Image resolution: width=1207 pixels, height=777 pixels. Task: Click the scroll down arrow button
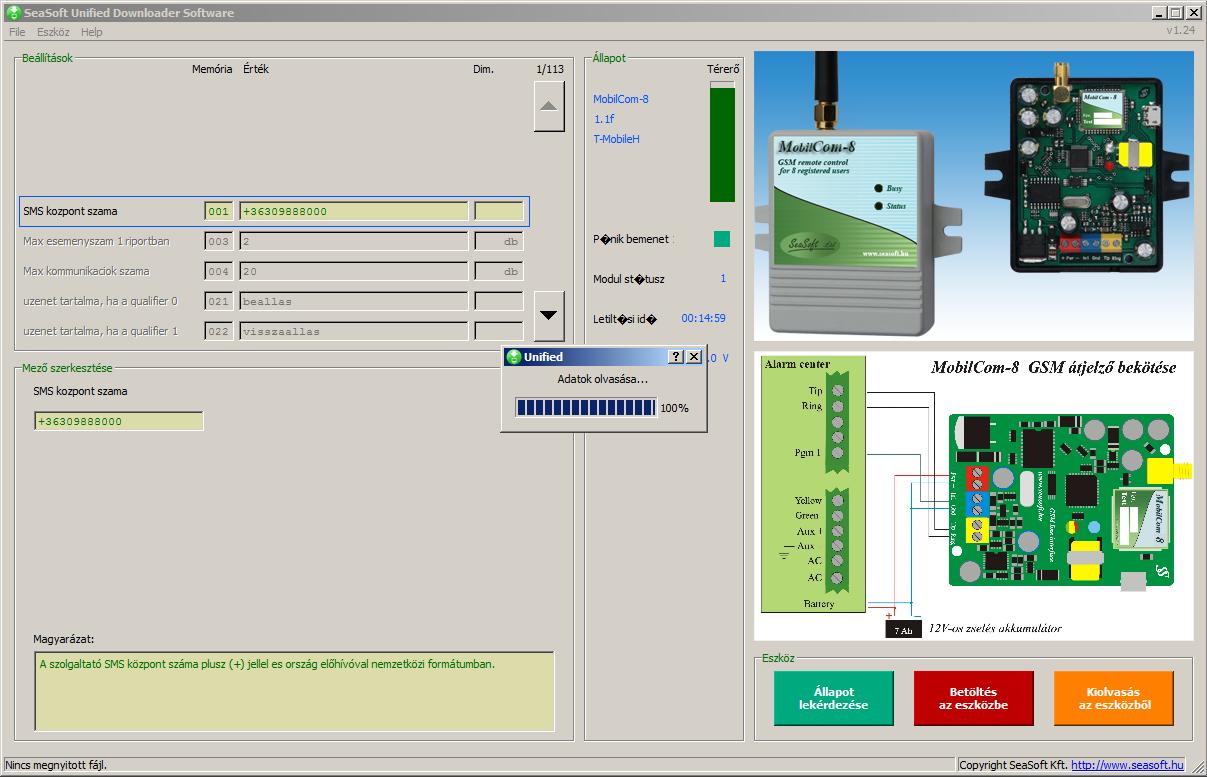(x=549, y=315)
